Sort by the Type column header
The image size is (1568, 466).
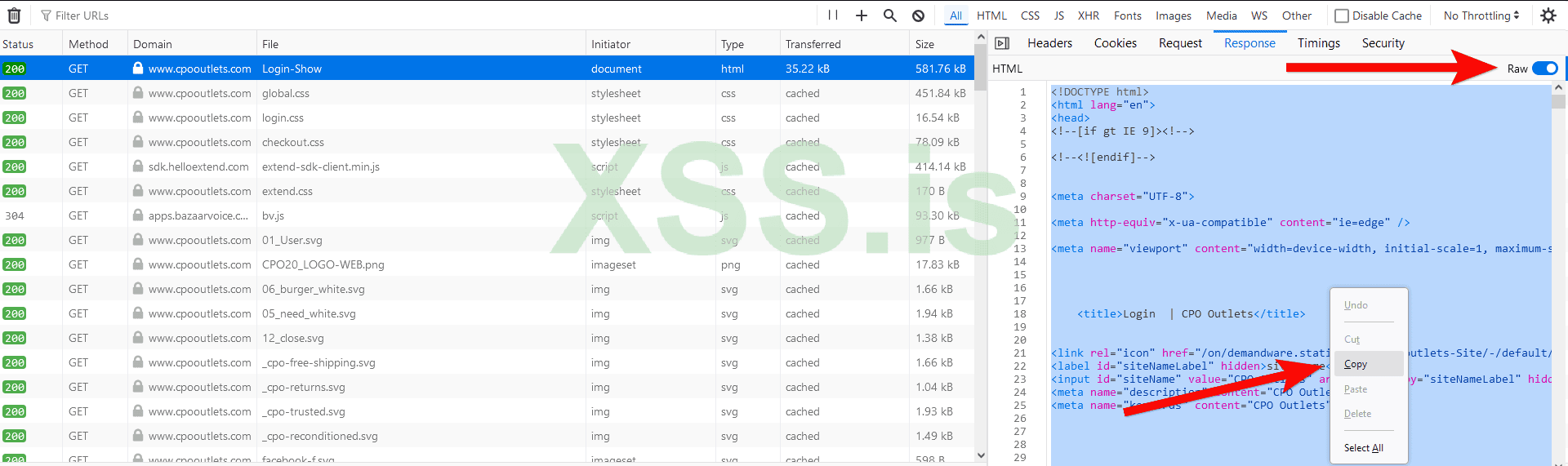(x=747, y=44)
